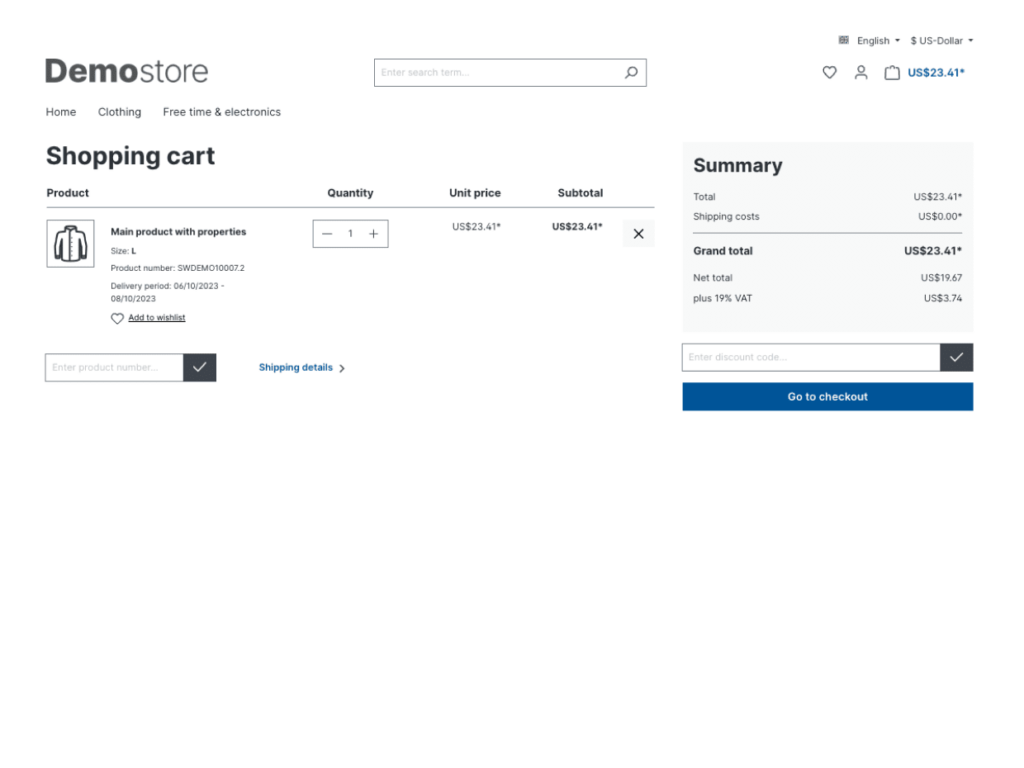Open the US-Dollar currency dropdown
Viewport: 1024px width, 768px height.
tap(939, 40)
